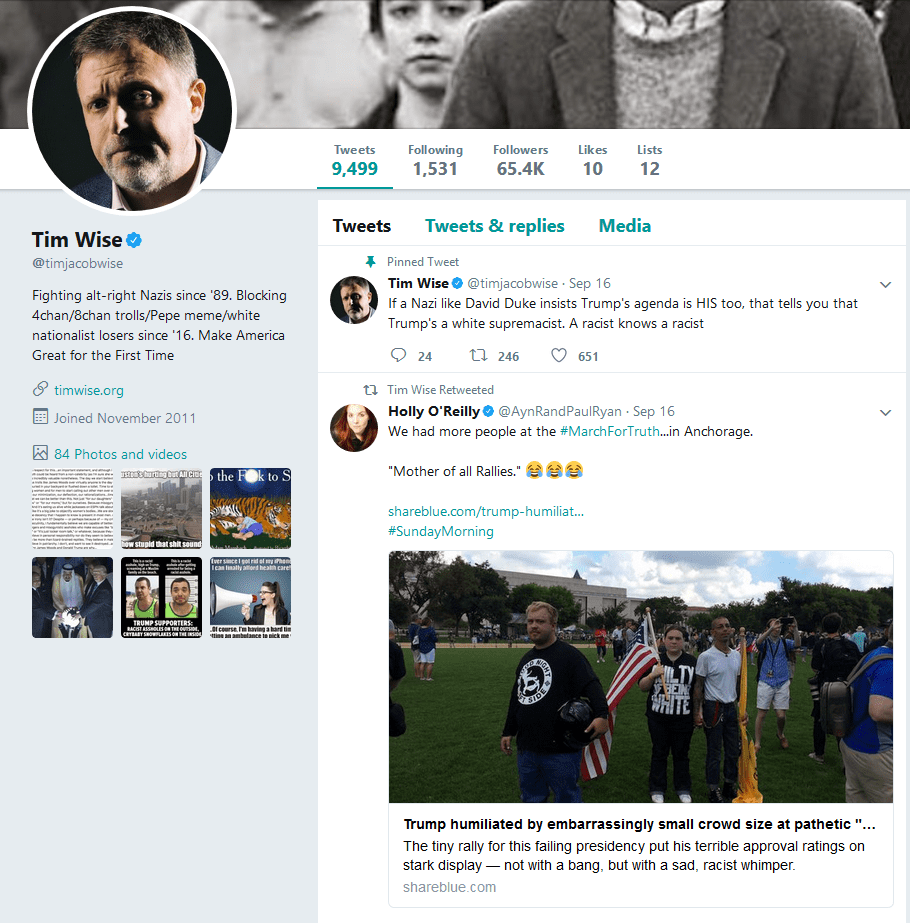The width and height of the screenshot is (910, 923).
Task: Open shareblue.com/trump-humiliat link
Action: 486,512
